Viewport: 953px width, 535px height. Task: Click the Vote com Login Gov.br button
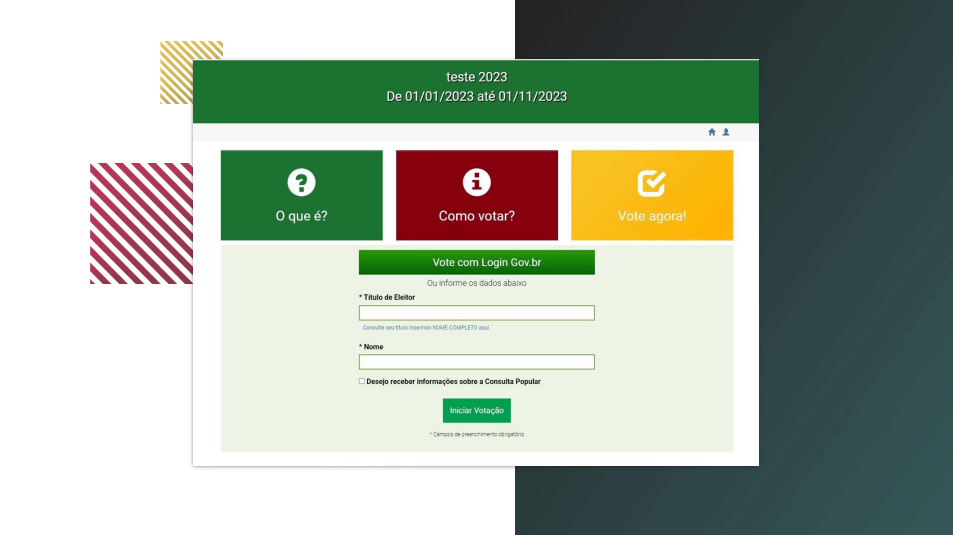click(x=476, y=262)
